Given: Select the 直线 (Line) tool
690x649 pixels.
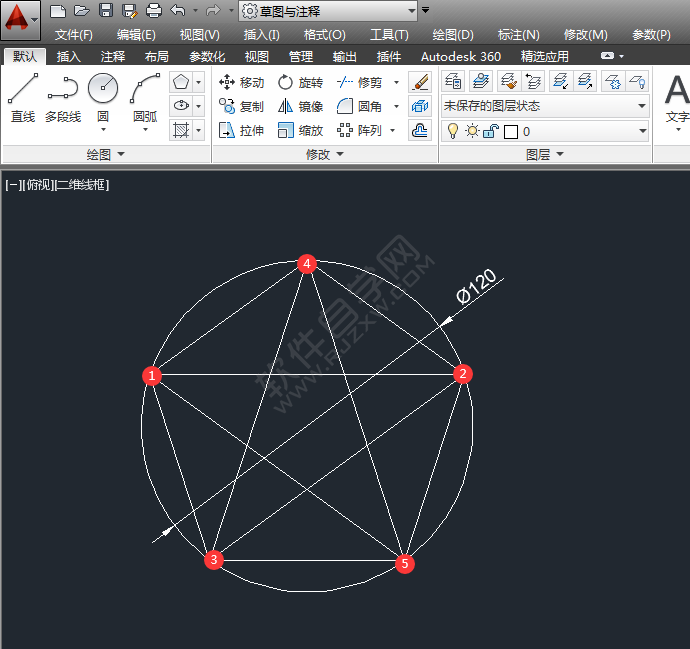Looking at the screenshot, I should (23, 98).
